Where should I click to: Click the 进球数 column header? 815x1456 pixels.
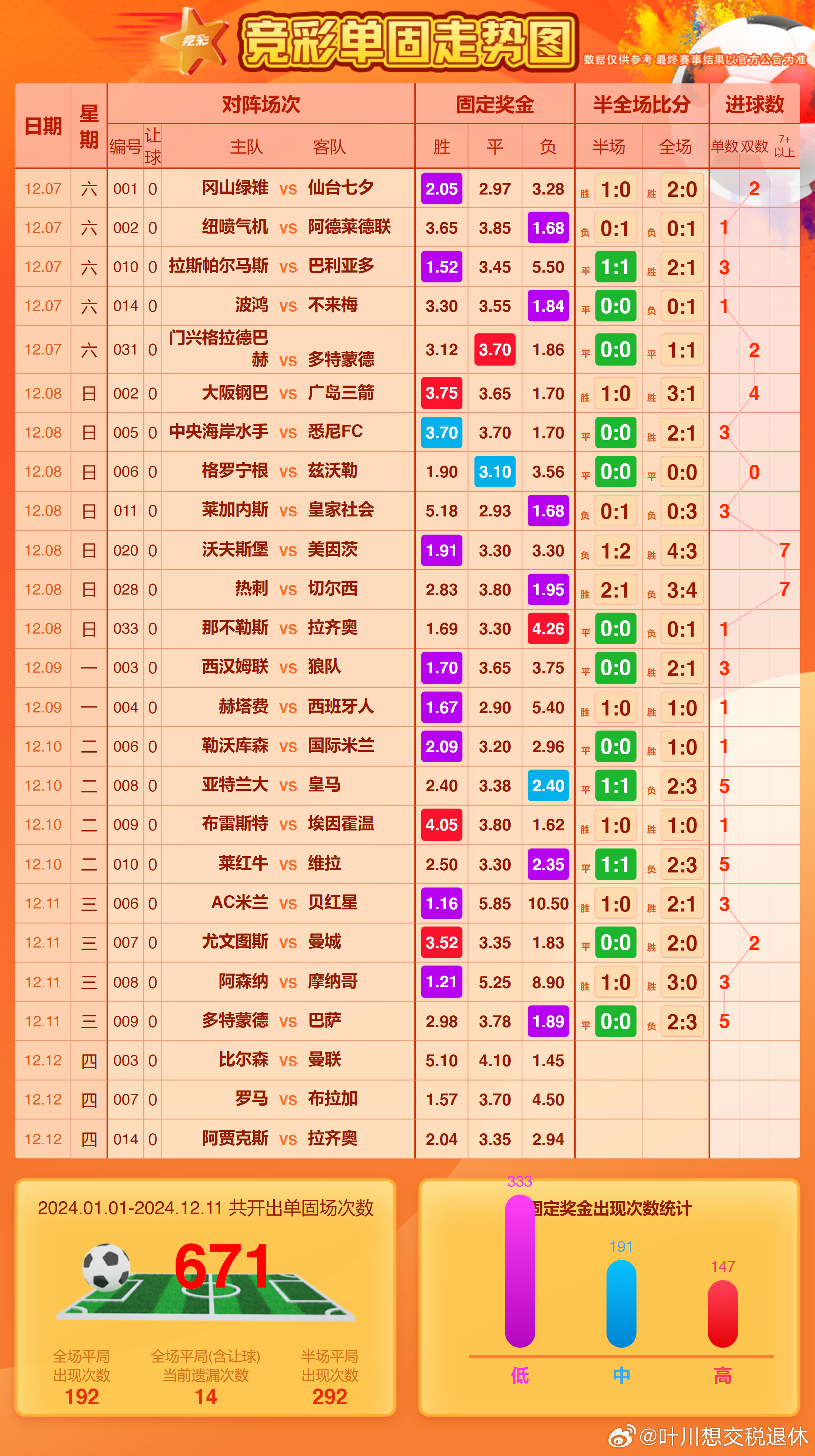tap(754, 105)
